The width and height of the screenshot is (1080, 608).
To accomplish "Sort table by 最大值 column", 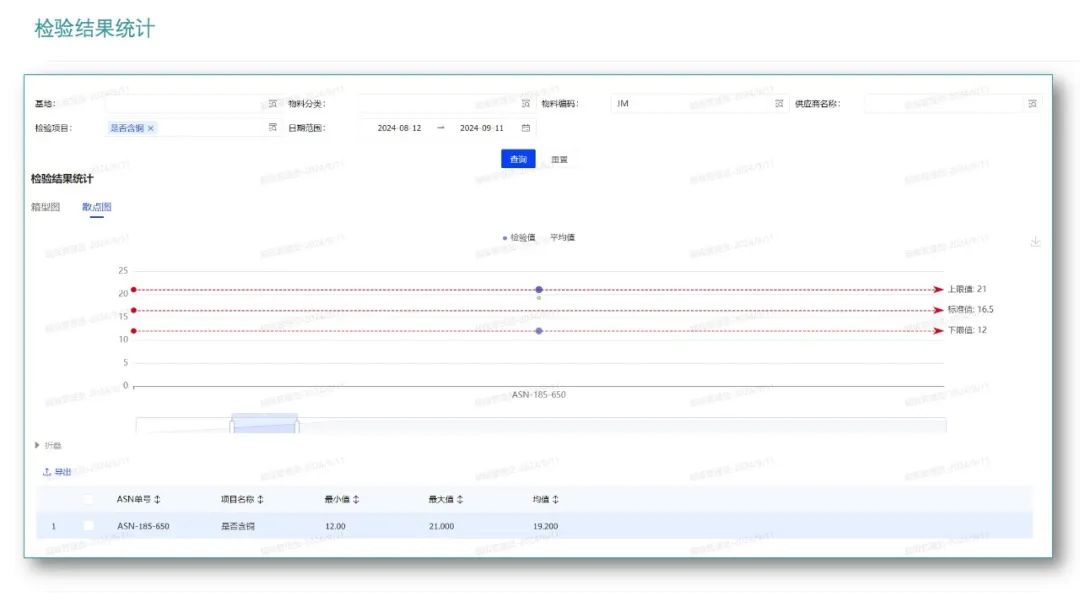I will point(460,499).
